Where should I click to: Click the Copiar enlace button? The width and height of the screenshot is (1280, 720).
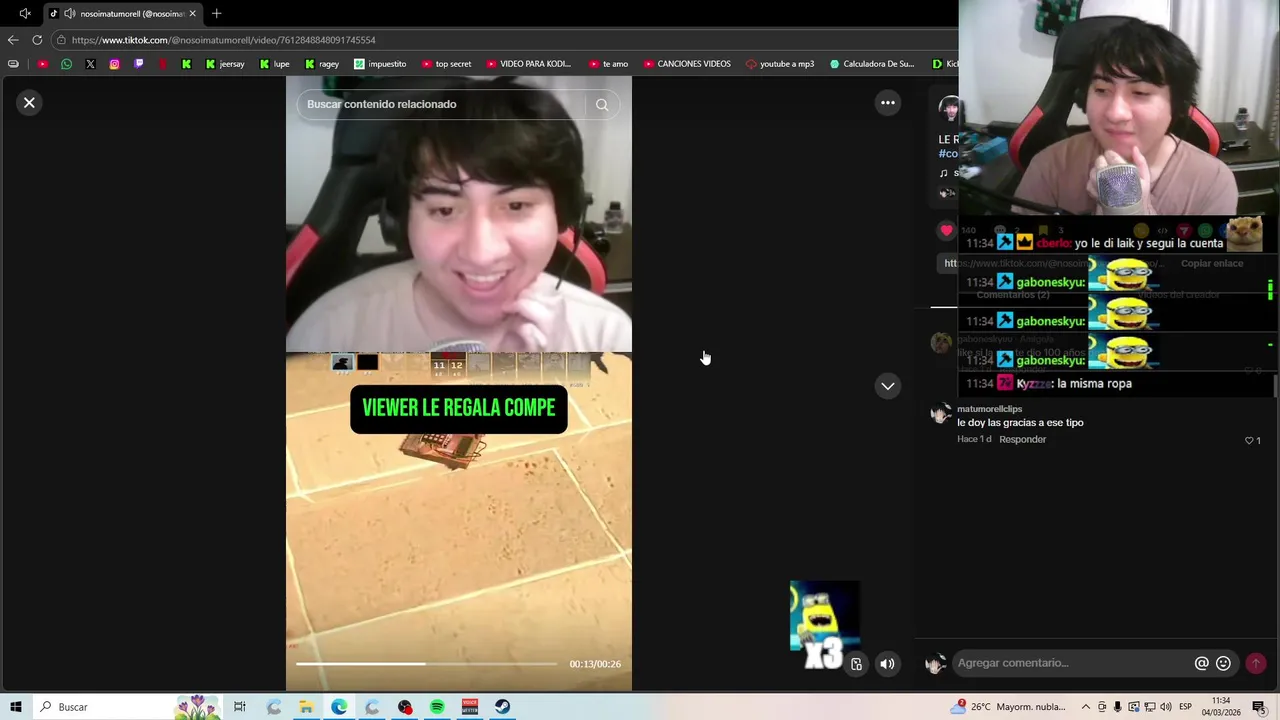pos(1212,263)
